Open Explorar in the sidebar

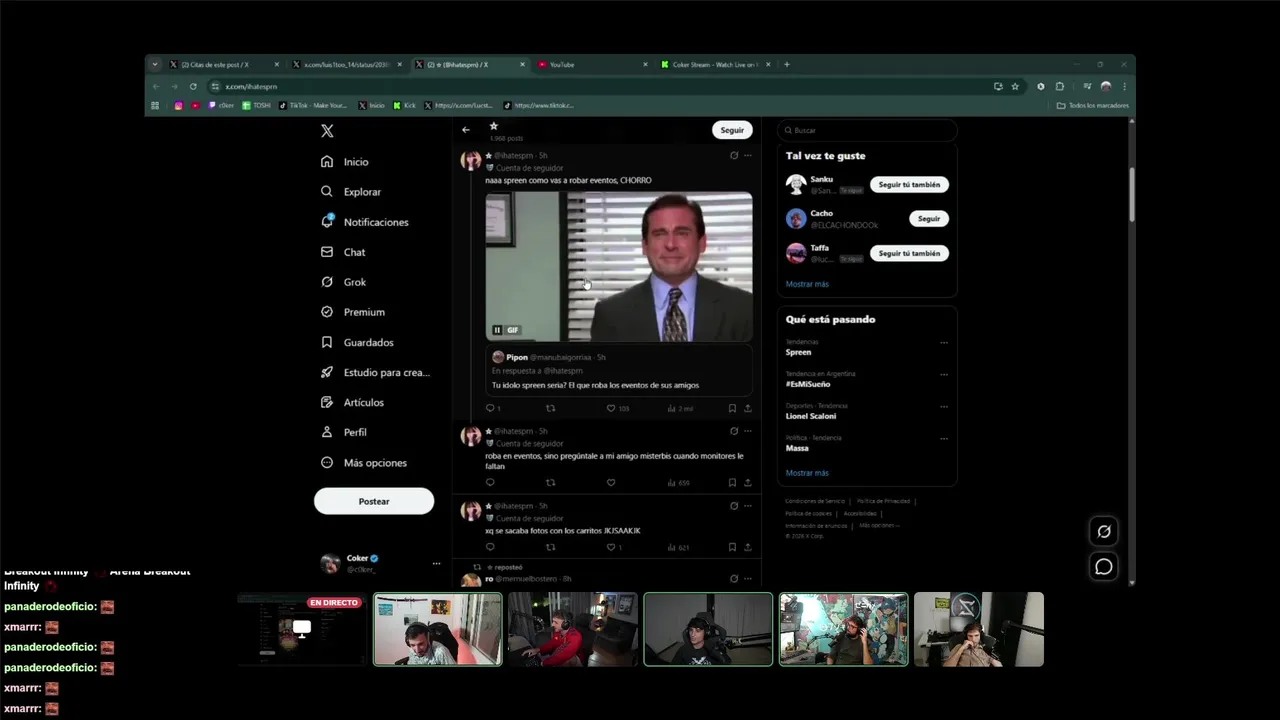(x=351, y=192)
